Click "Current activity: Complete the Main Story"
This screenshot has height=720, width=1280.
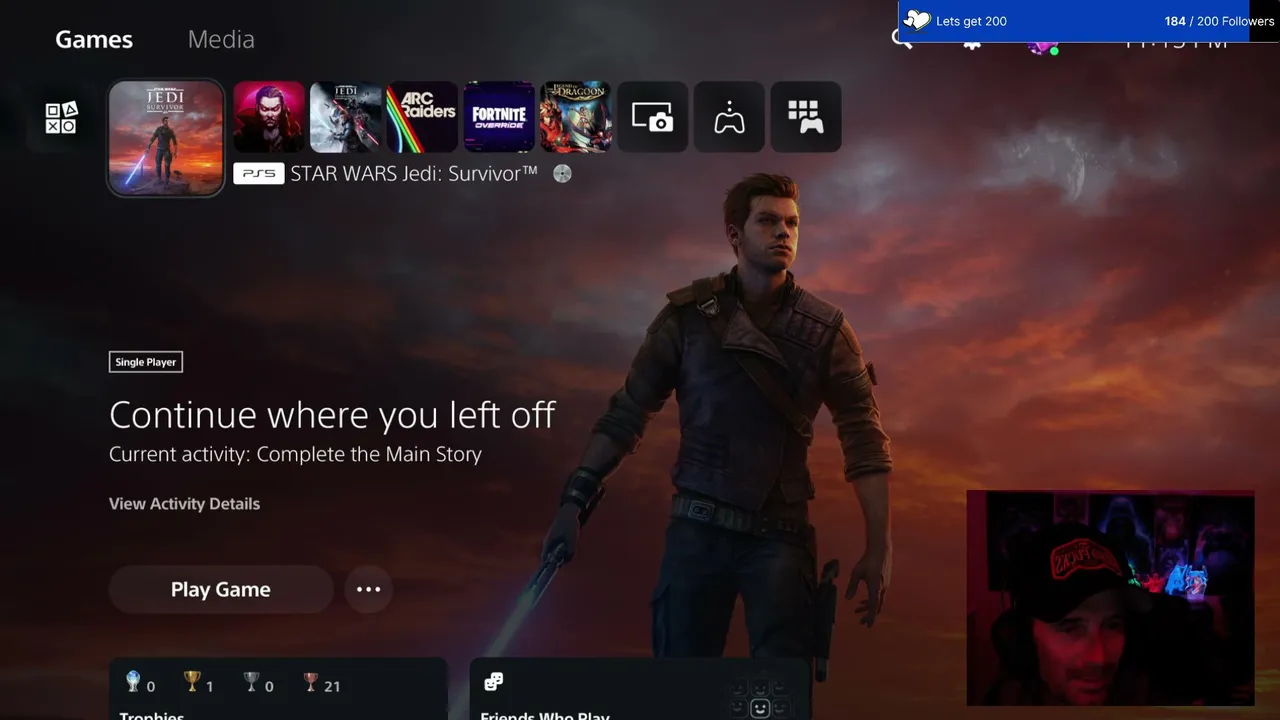point(295,454)
